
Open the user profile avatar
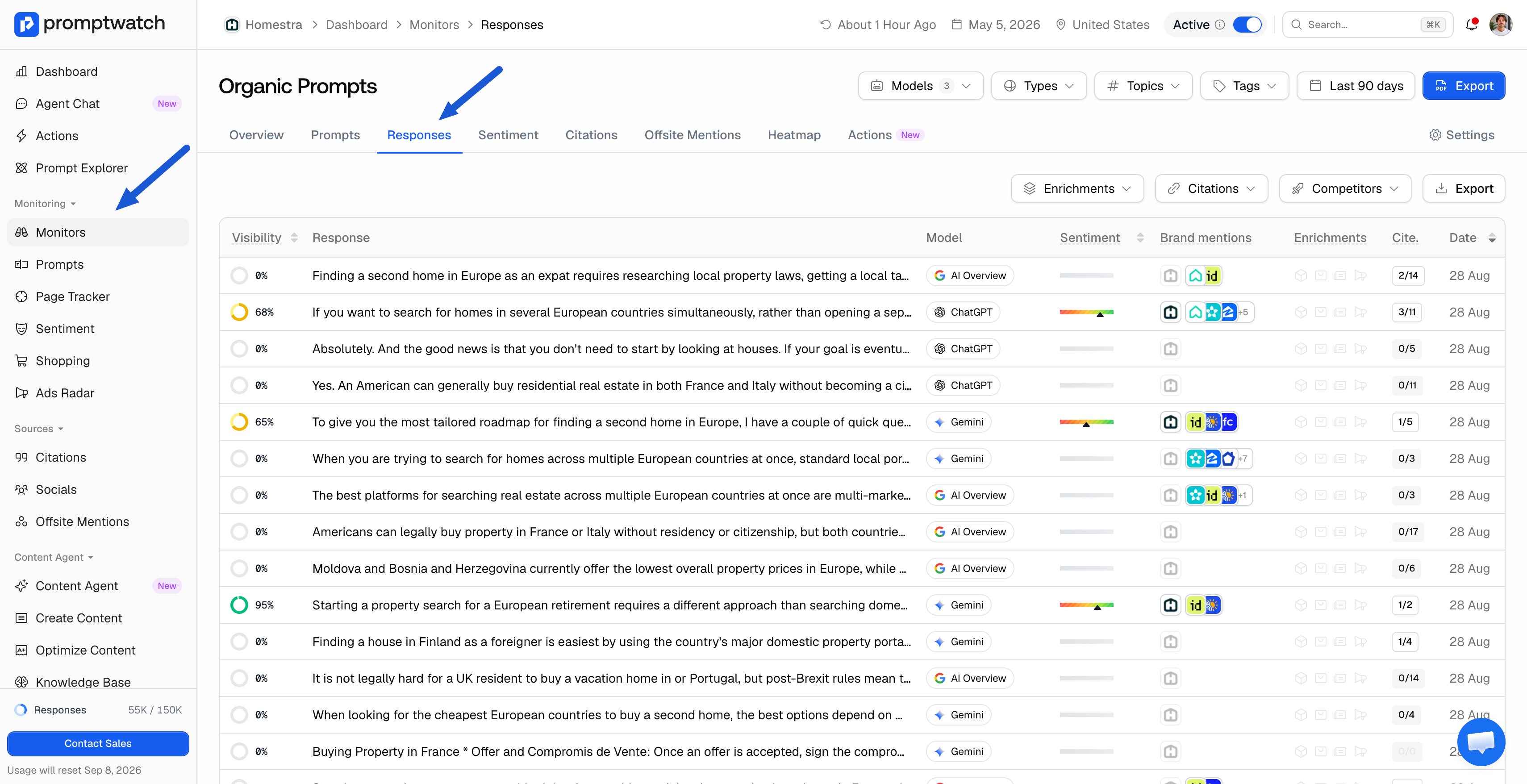1500,24
